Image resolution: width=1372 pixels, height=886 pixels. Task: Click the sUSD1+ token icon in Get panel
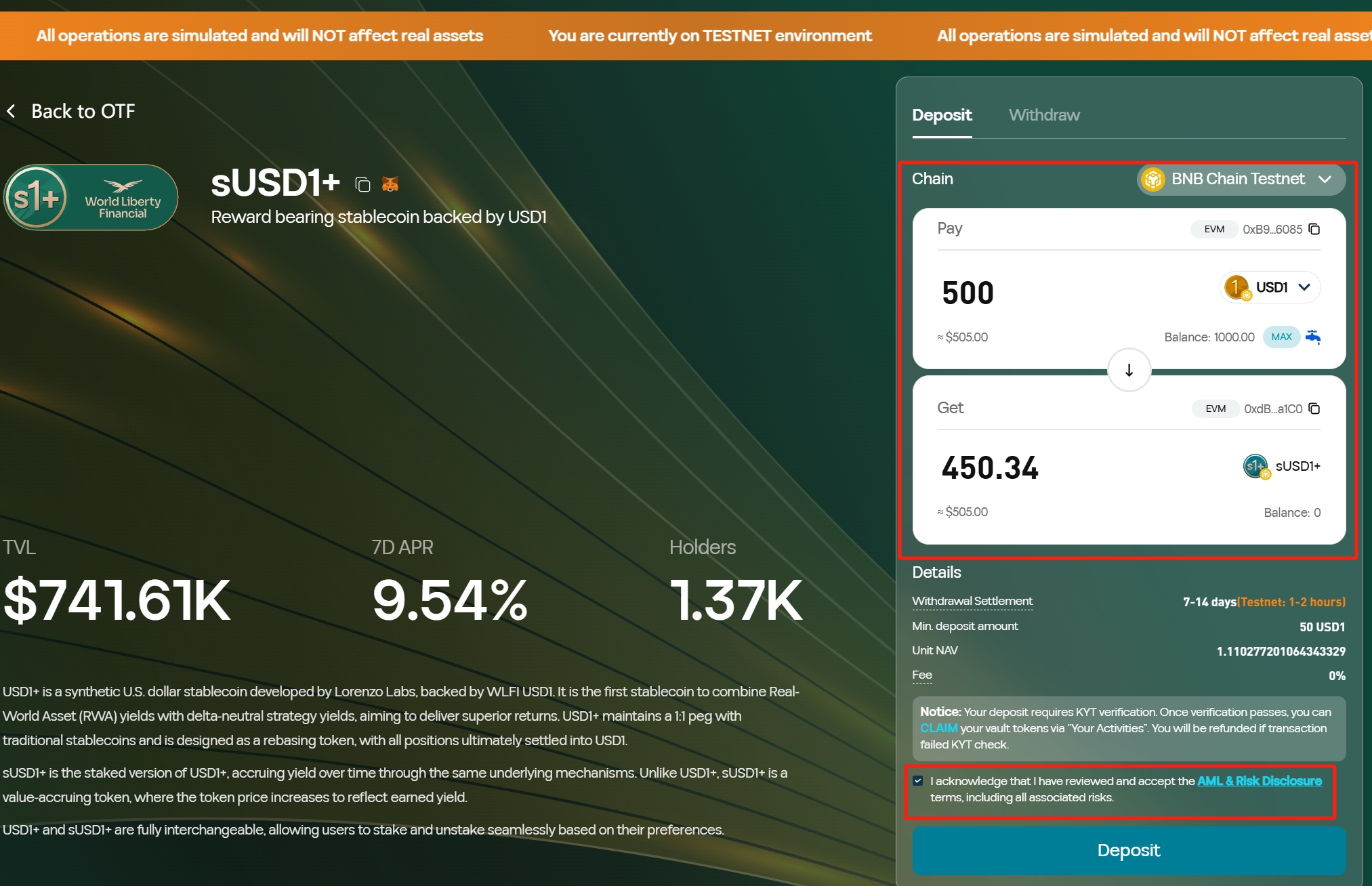point(1256,466)
